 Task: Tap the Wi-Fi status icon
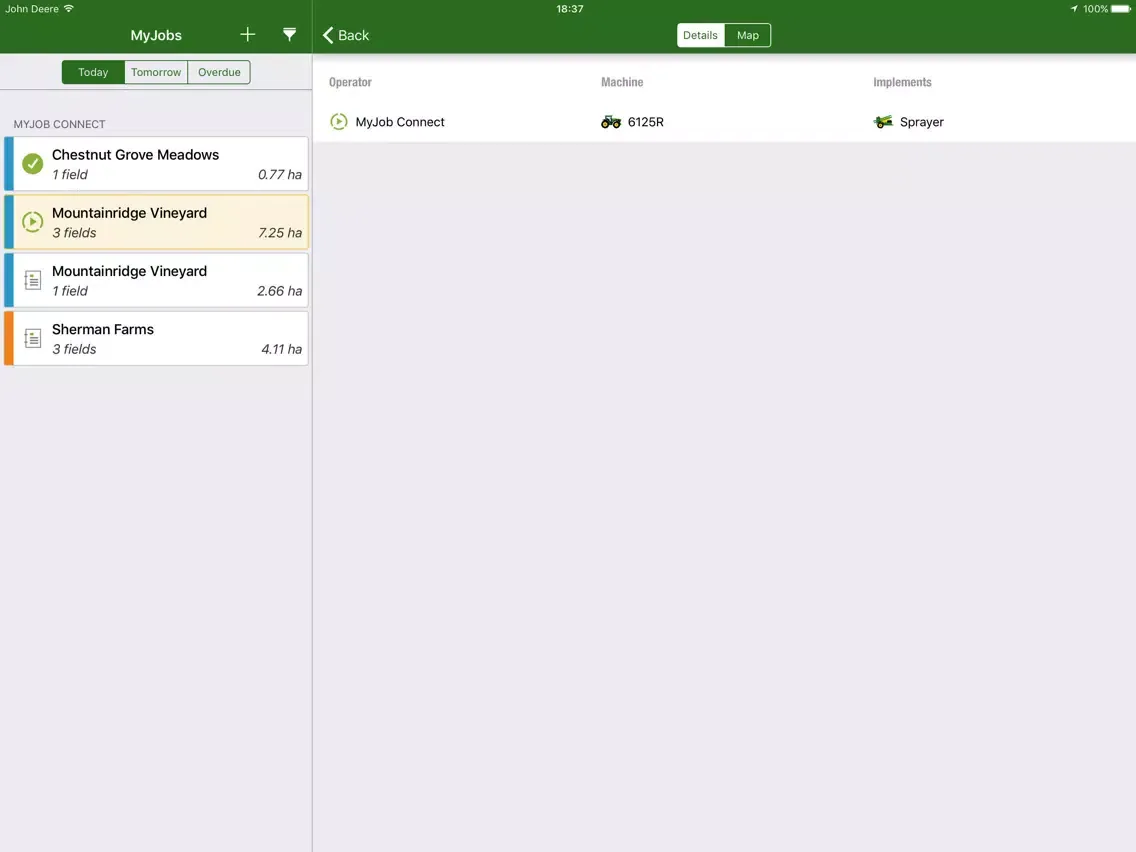click(69, 9)
